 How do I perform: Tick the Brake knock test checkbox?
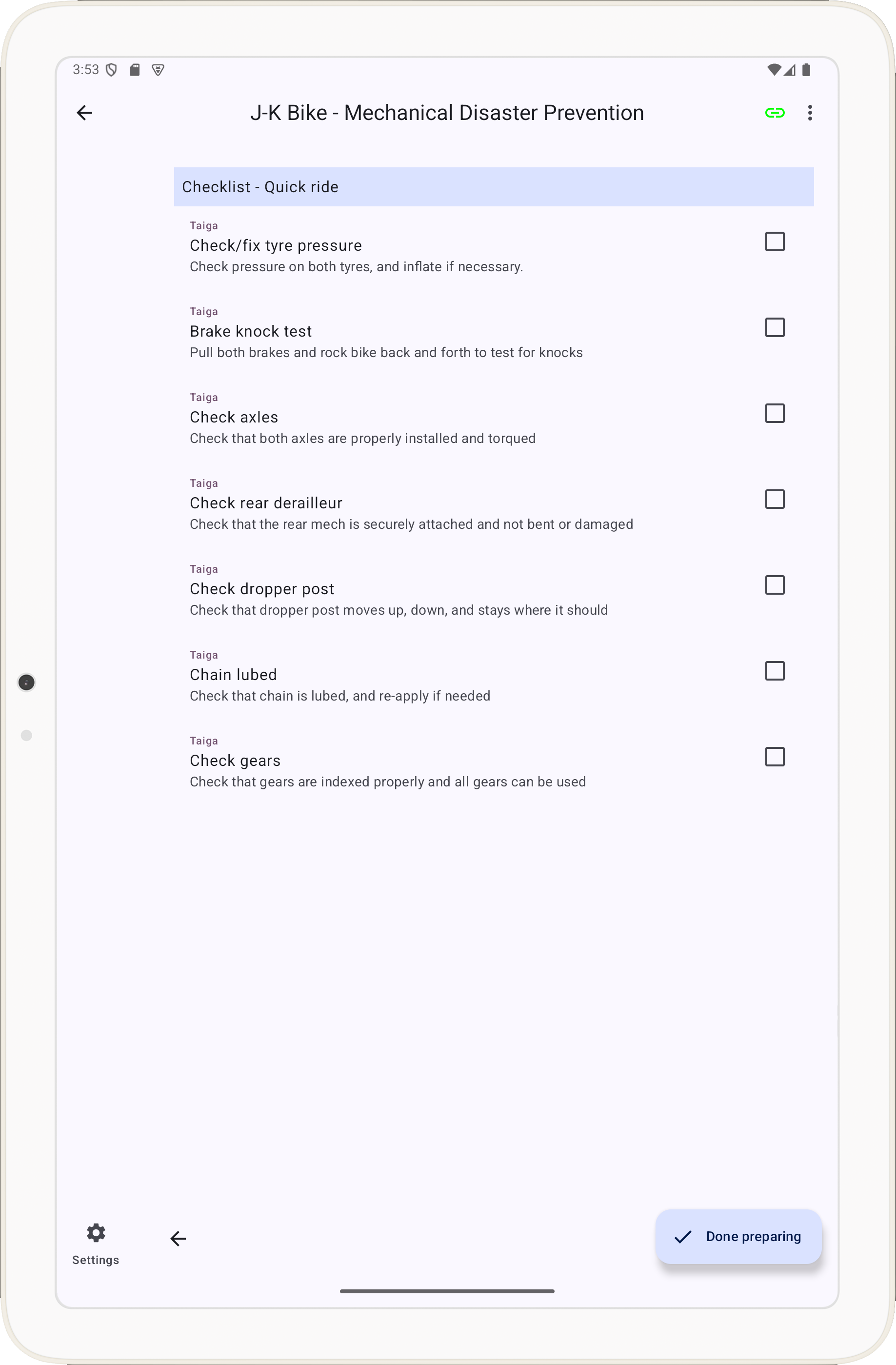point(775,327)
